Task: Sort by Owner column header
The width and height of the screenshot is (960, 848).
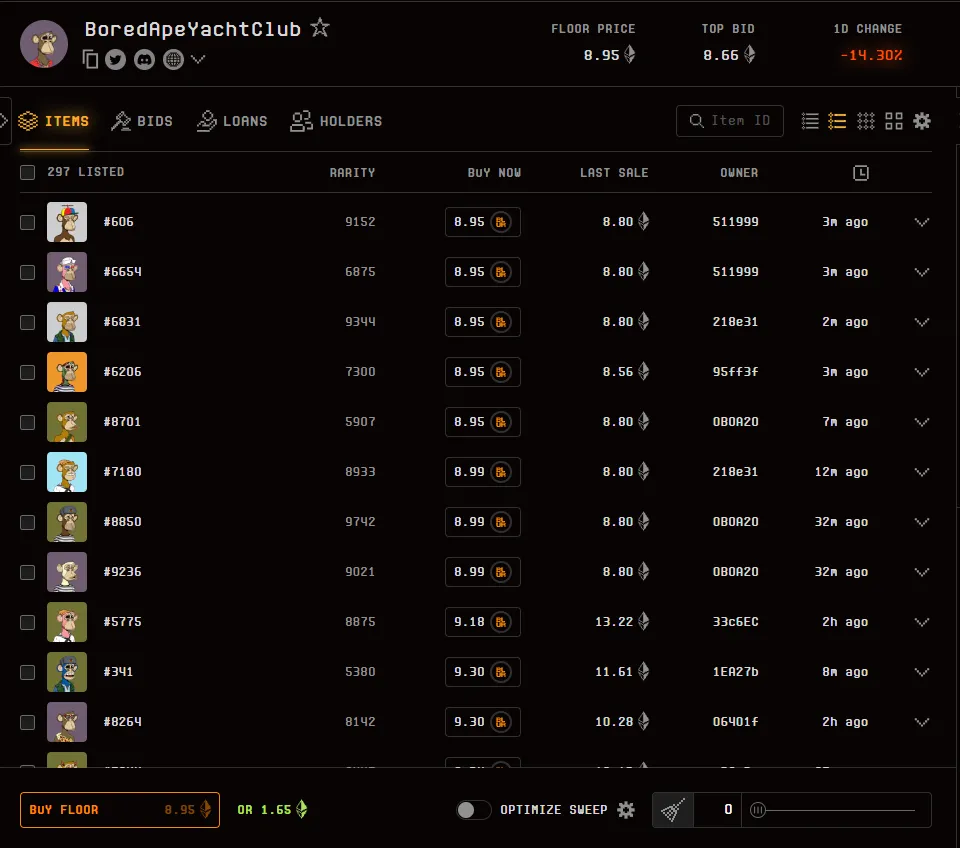Action: point(739,173)
